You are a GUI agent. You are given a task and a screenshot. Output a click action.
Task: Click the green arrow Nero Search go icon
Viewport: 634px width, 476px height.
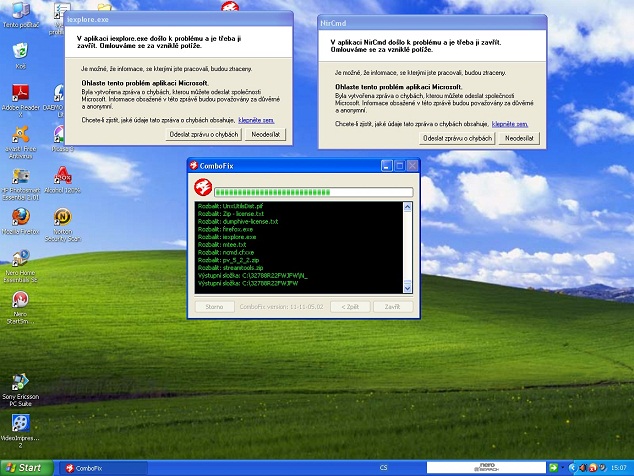(553, 468)
